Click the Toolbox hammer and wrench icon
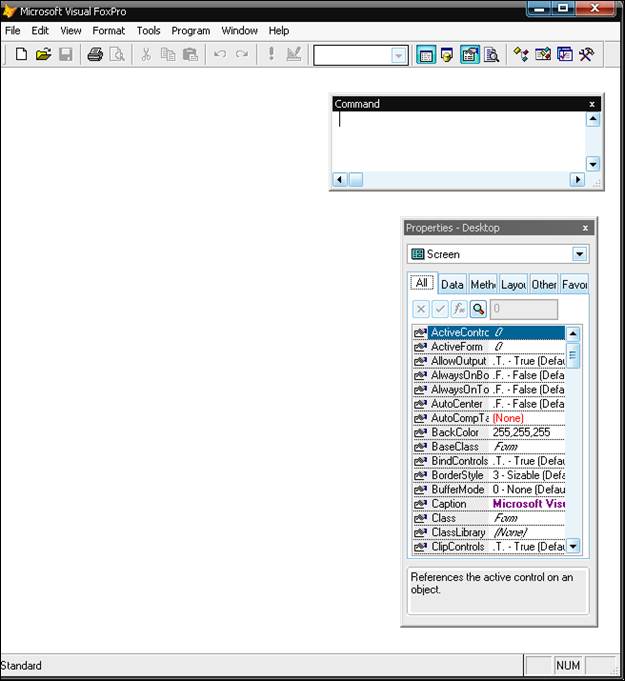 [586, 55]
